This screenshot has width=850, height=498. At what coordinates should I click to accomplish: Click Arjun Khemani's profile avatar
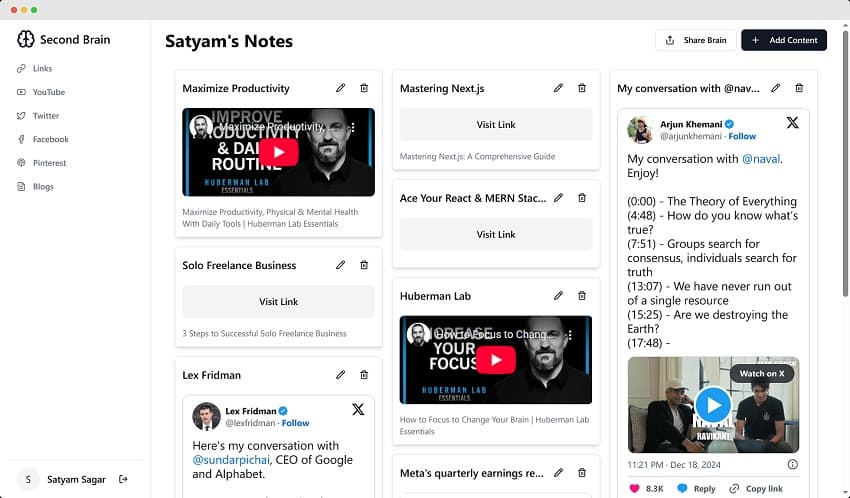pyautogui.click(x=640, y=130)
